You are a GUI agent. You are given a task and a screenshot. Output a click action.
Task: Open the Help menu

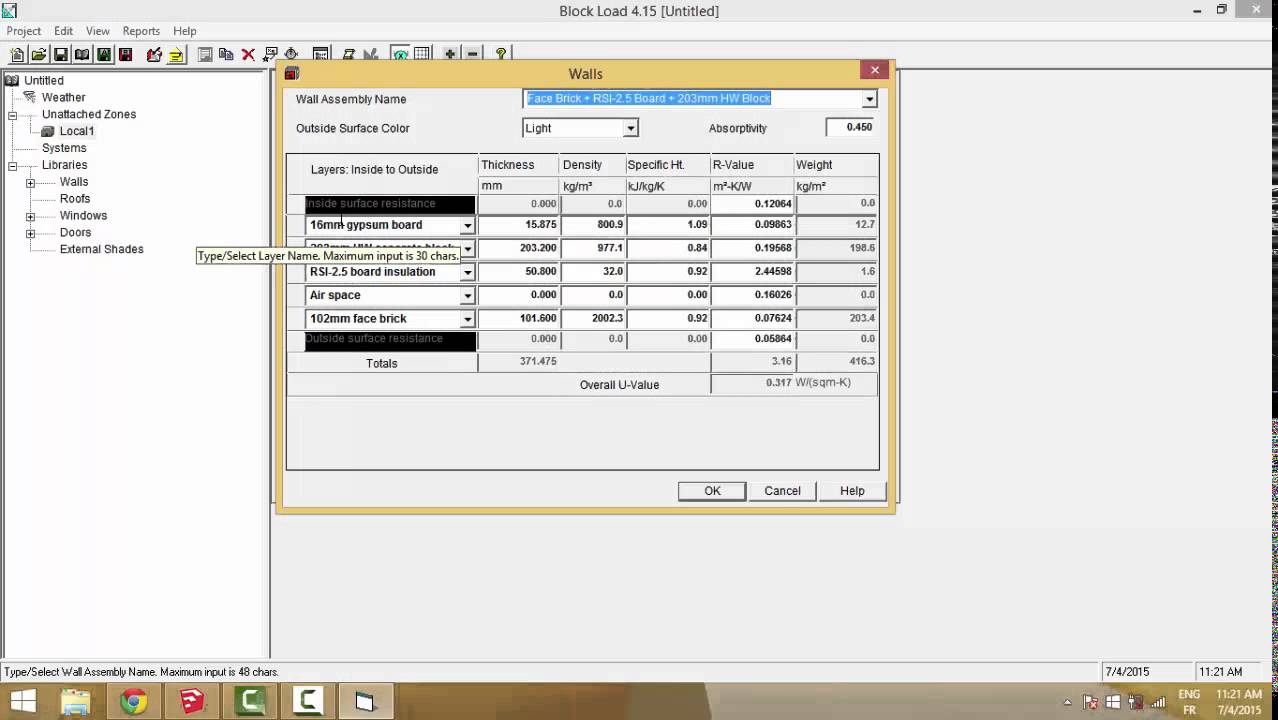(x=185, y=31)
